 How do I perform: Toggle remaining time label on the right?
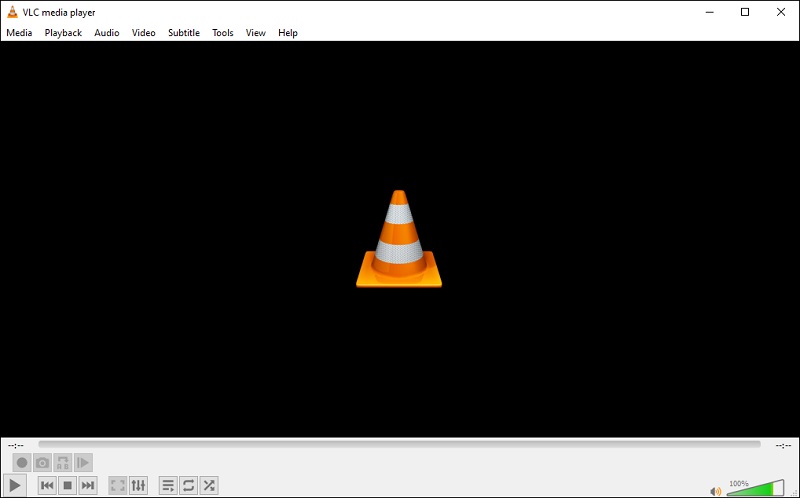783,445
